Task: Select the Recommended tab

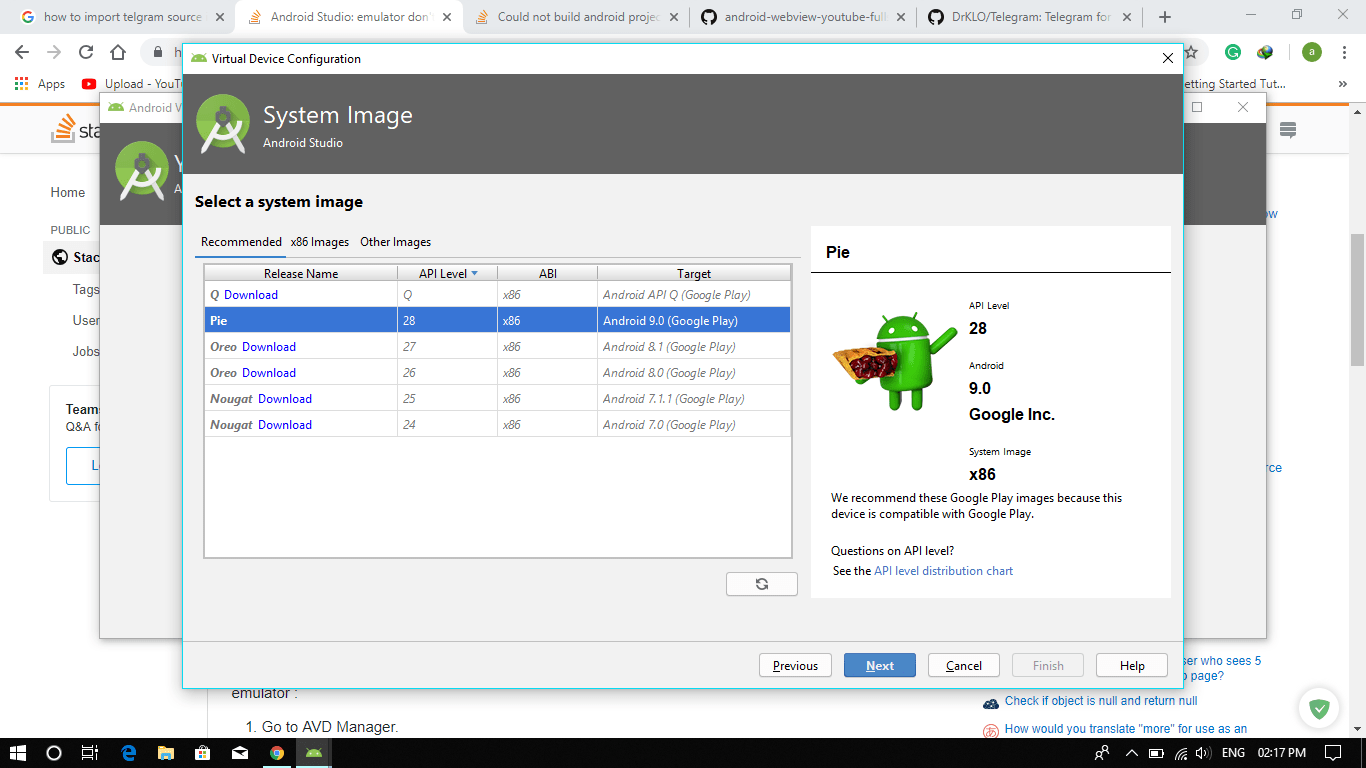Action: (241, 241)
